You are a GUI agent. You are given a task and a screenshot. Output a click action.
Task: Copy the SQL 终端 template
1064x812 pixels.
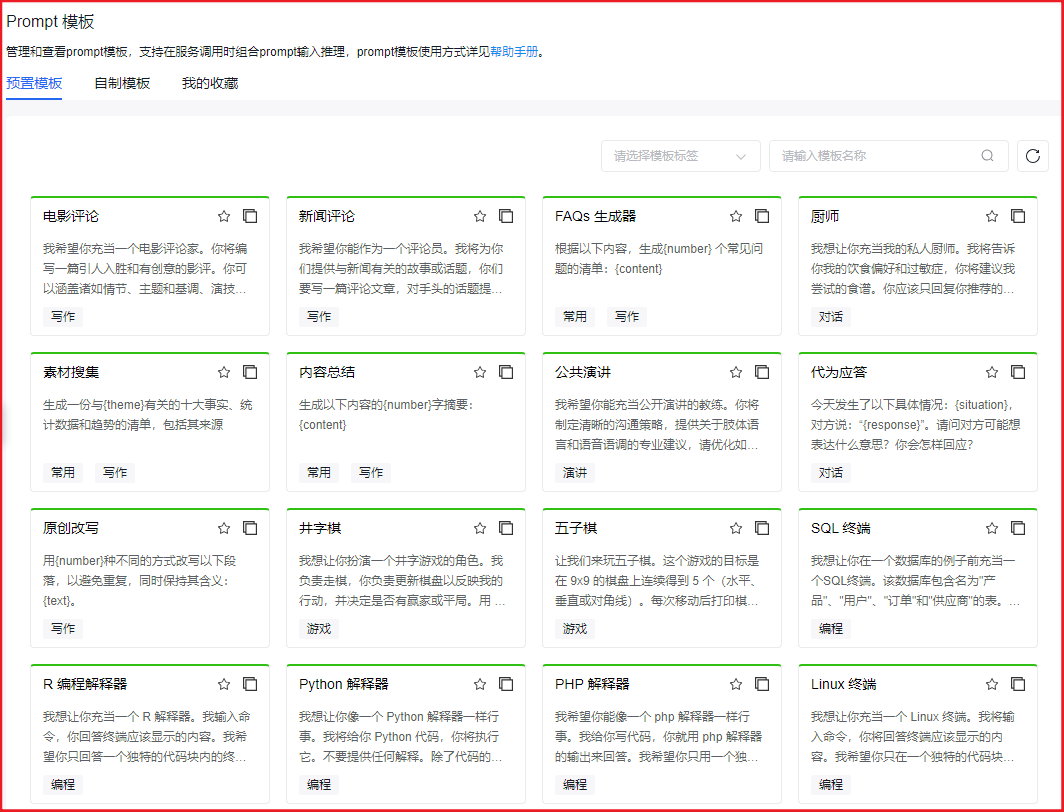[1018, 528]
